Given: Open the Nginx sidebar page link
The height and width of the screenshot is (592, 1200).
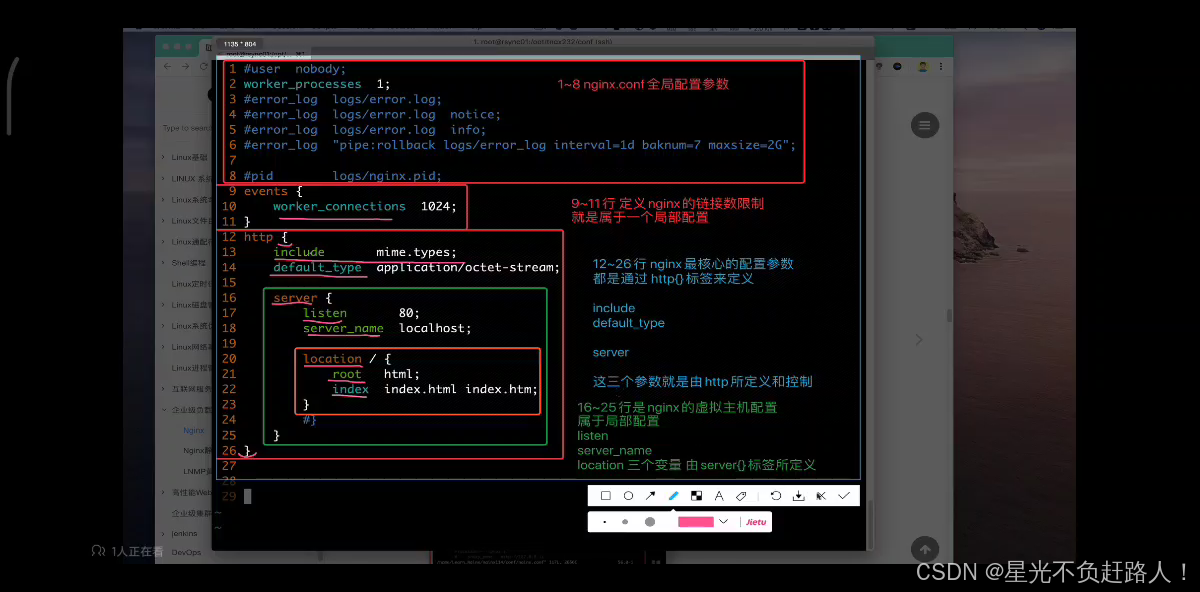Looking at the screenshot, I should 194,430.
